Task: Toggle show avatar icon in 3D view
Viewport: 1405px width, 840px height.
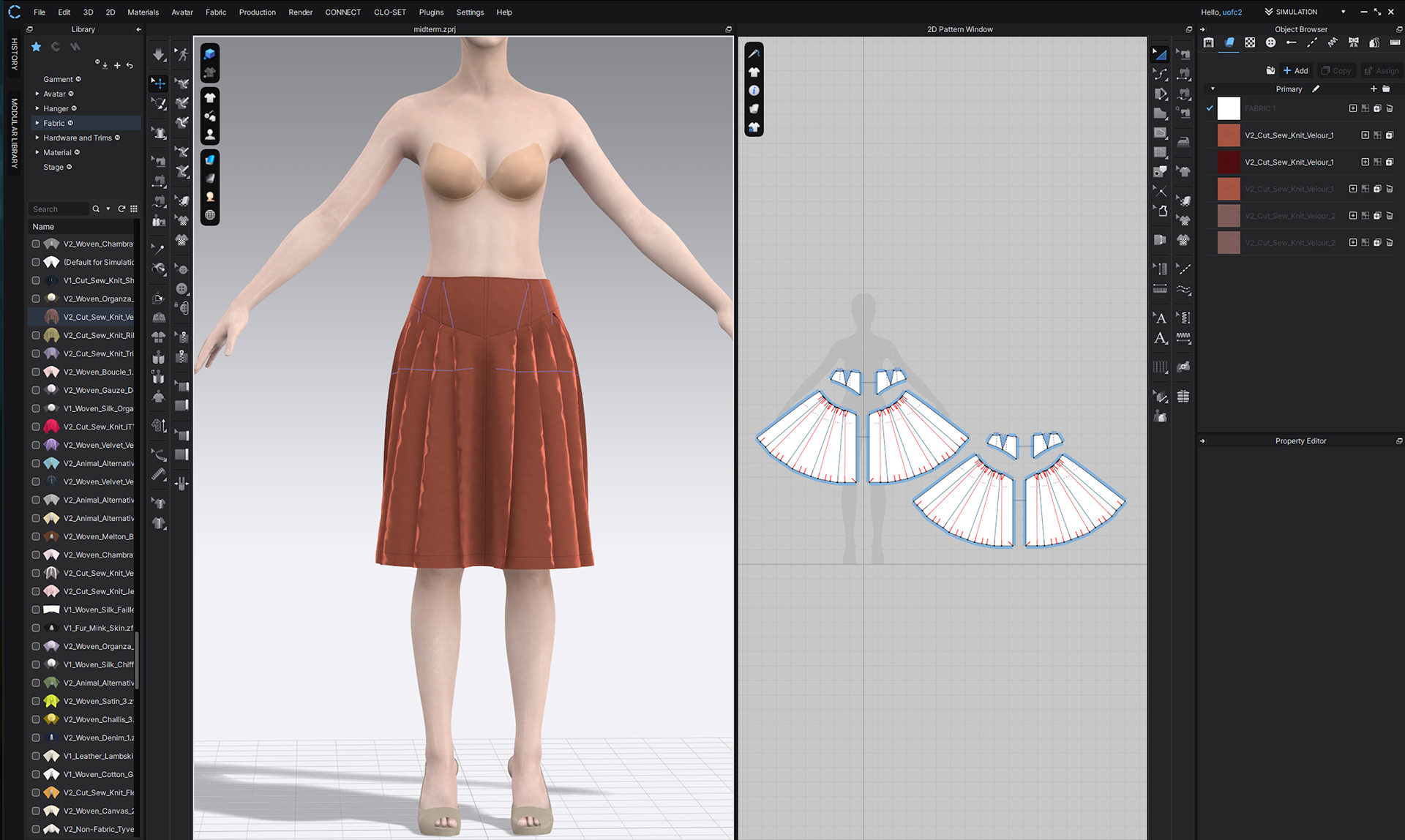Action: point(210,135)
